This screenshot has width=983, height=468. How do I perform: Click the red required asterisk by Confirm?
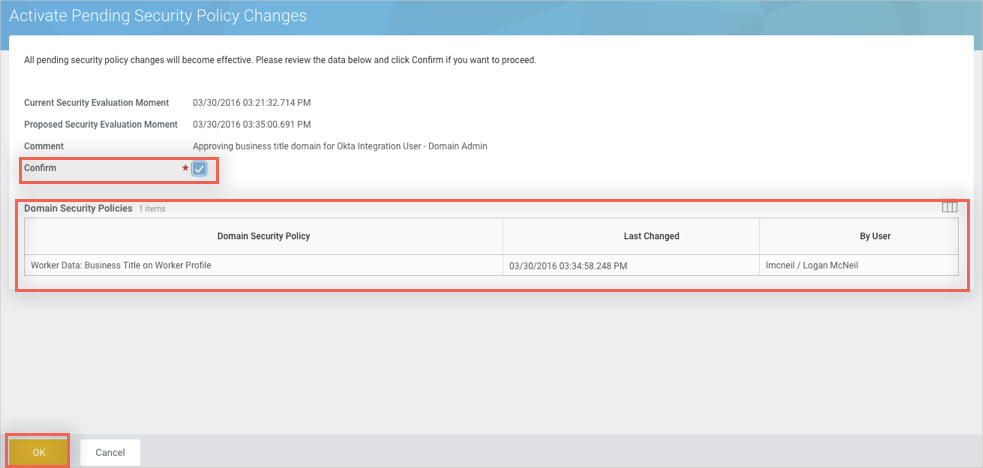point(185,169)
